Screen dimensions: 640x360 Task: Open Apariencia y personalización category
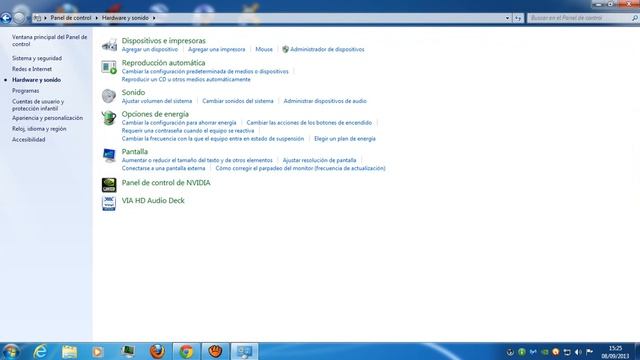click(x=47, y=118)
